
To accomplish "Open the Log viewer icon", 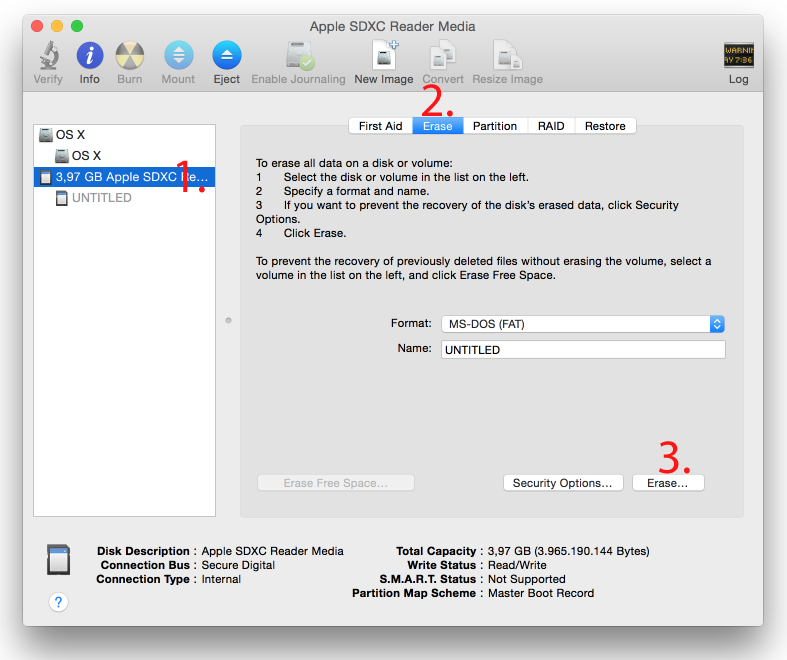I will [x=738, y=55].
